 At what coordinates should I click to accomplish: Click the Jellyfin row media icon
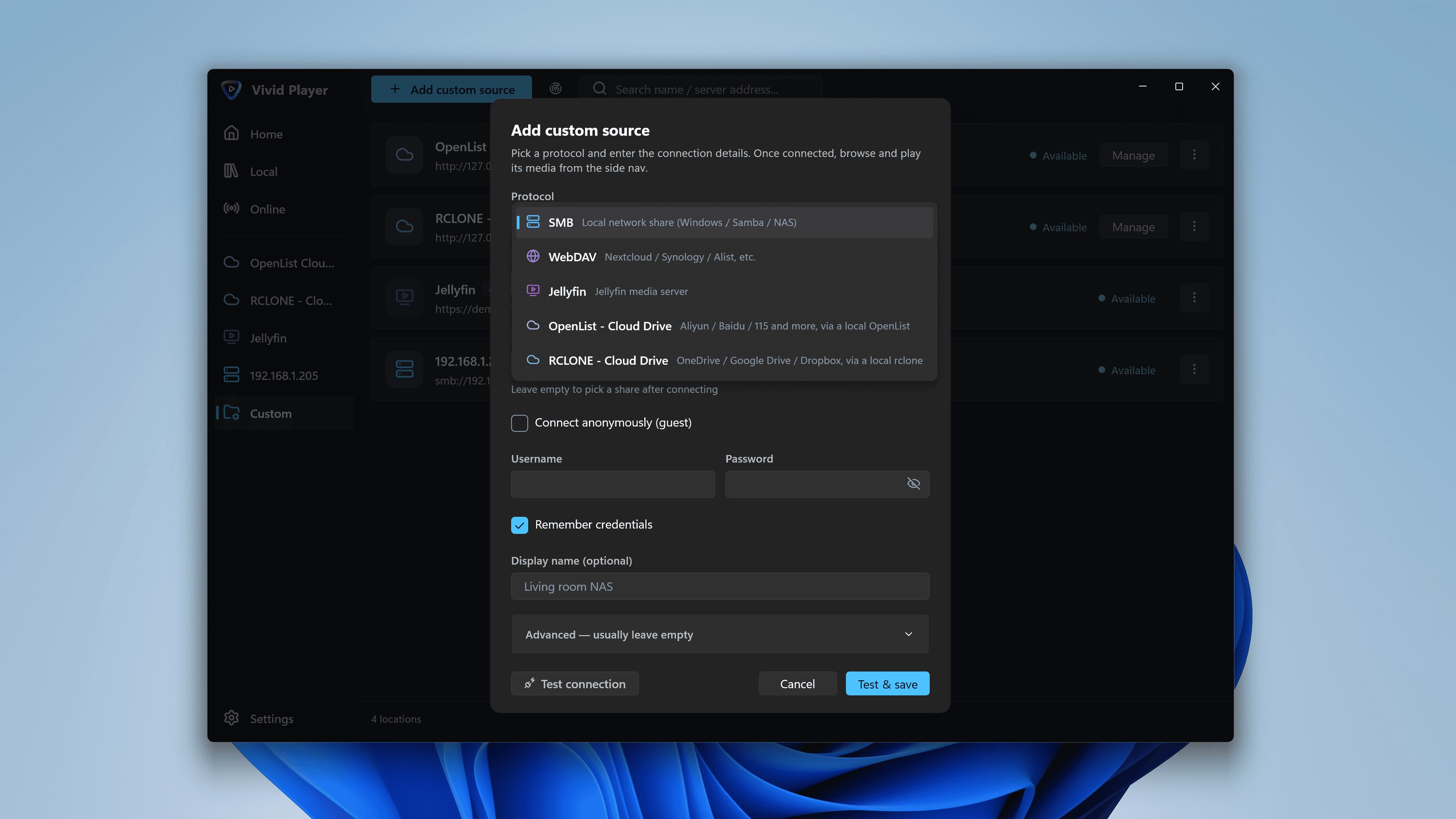pyautogui.click(x=404, y=298)
